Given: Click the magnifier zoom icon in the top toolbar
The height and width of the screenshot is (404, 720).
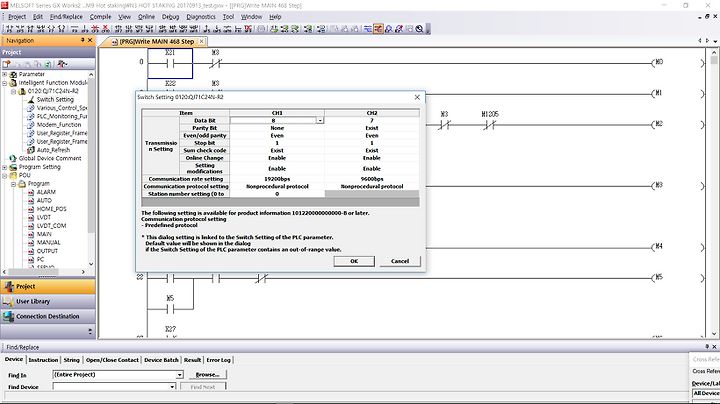Looking at the screenshot, I should click(x=419, y=29).
